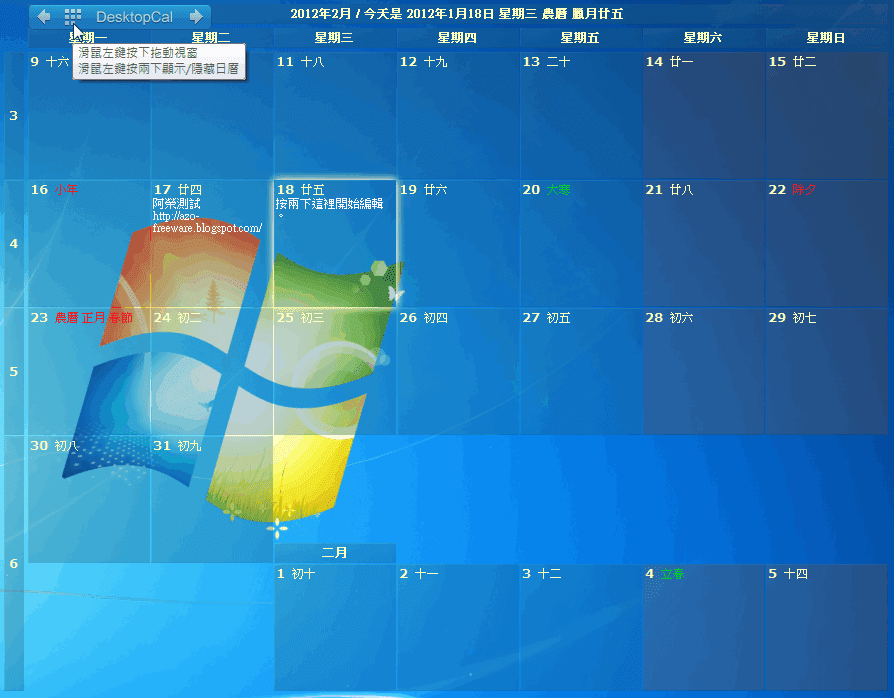The image size is (894, 698).
Task: Select the day cell for 28 初六
Action: [704, 372]
